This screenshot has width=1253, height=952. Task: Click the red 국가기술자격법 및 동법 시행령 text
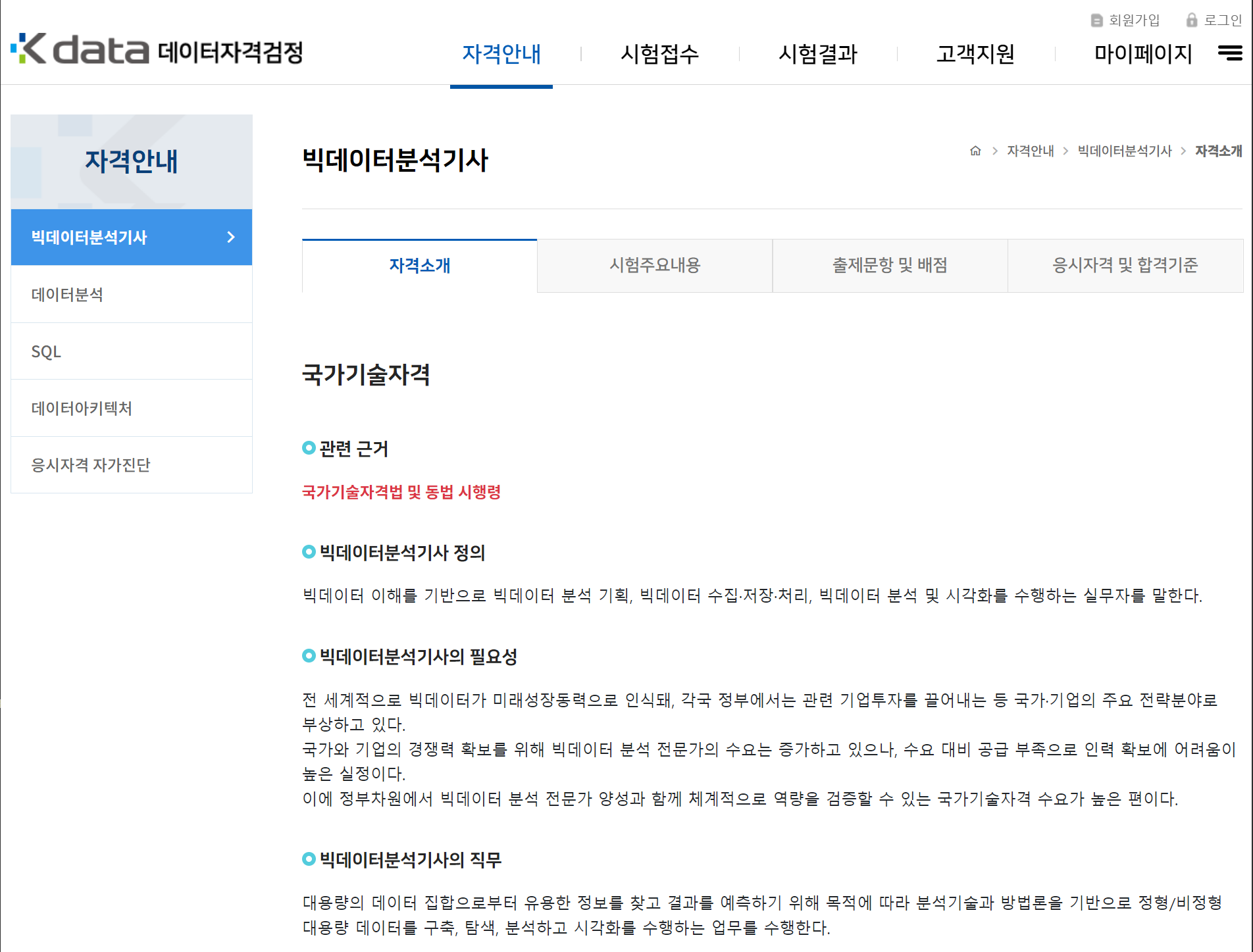tap(401, 492)
